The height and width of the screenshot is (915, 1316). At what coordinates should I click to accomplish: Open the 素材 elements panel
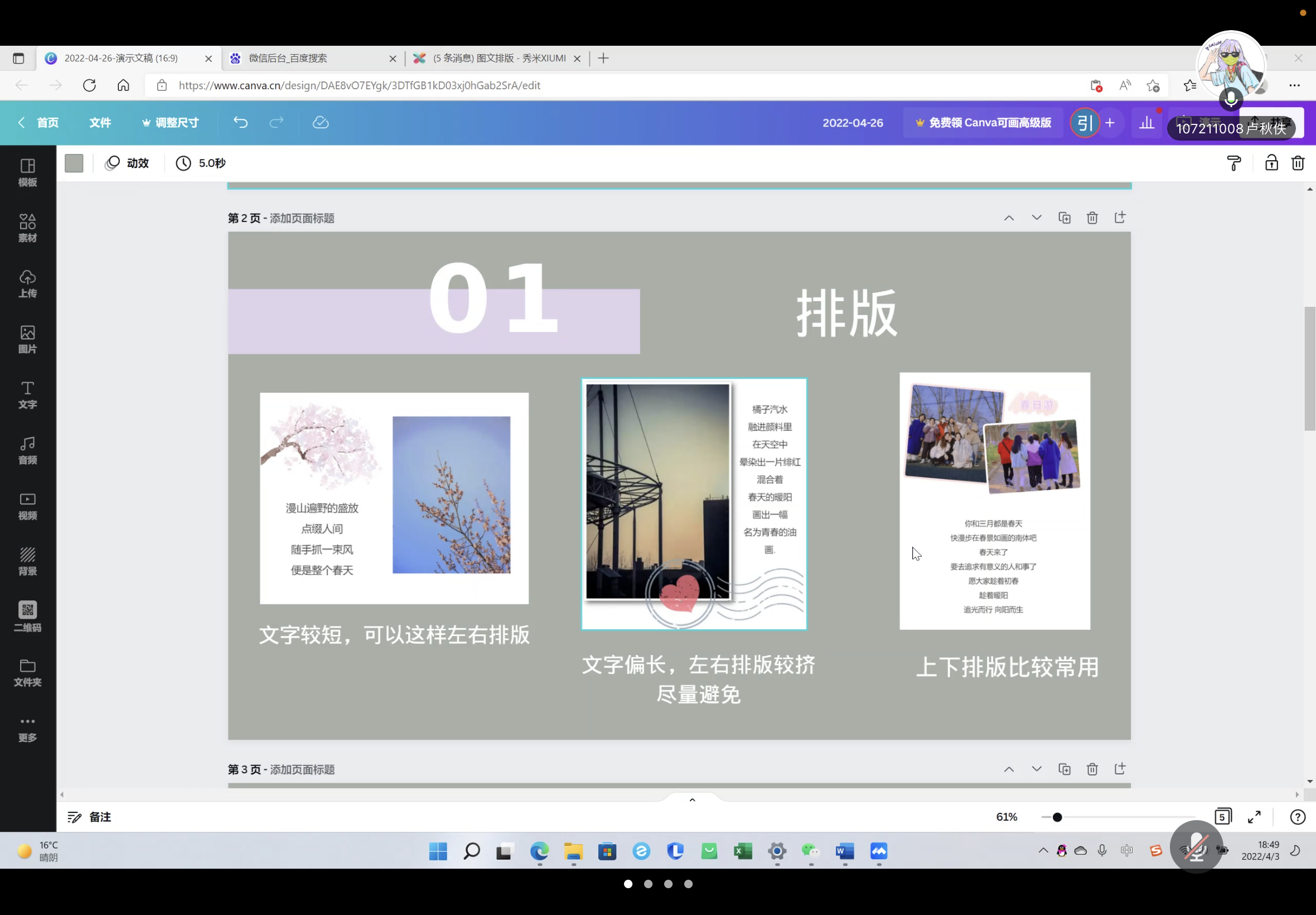[27, 228]
